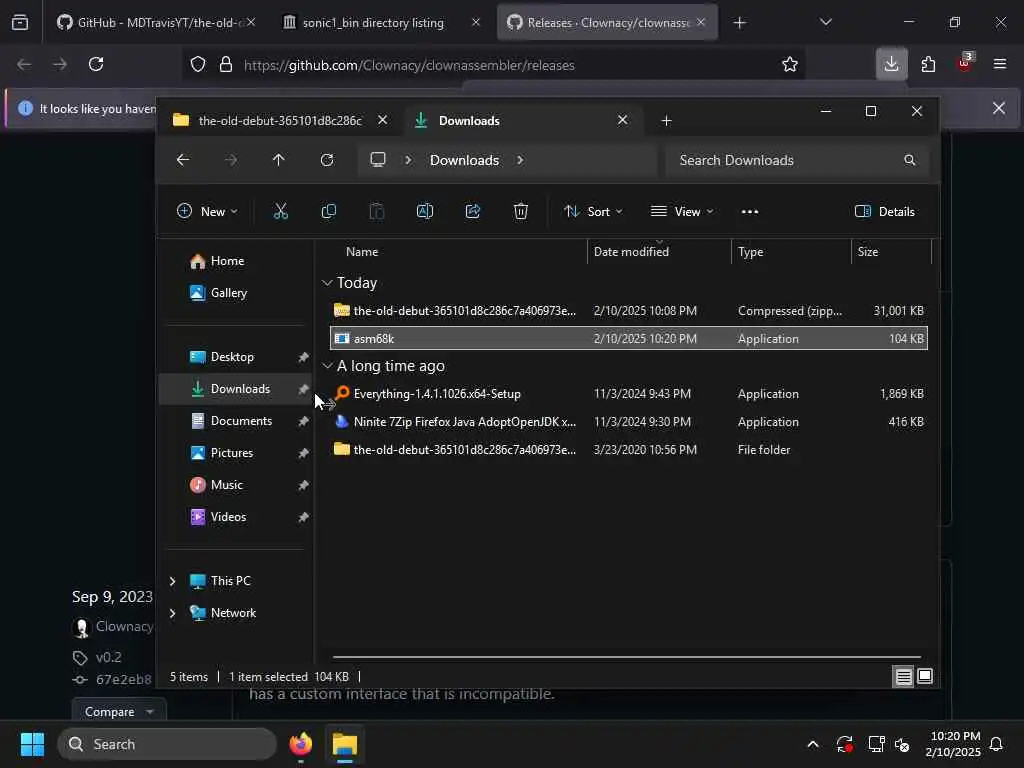Click the Copy icon in the Explorer toolbar

point(328,211)
